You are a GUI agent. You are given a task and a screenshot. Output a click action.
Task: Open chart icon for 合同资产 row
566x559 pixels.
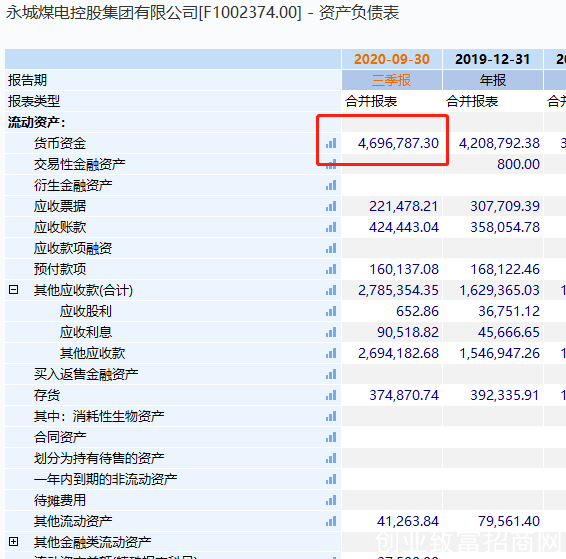click(331, 437)
